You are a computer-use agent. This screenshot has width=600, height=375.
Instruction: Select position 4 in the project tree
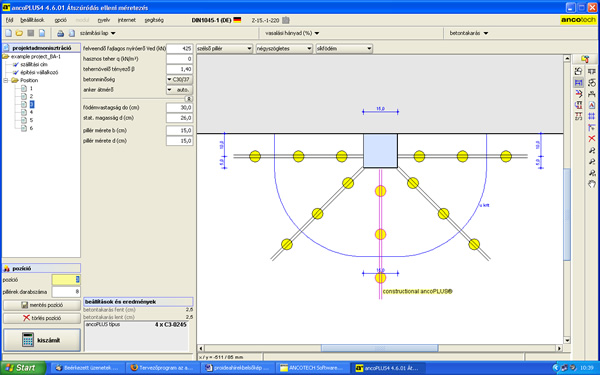tap(31, 112)
